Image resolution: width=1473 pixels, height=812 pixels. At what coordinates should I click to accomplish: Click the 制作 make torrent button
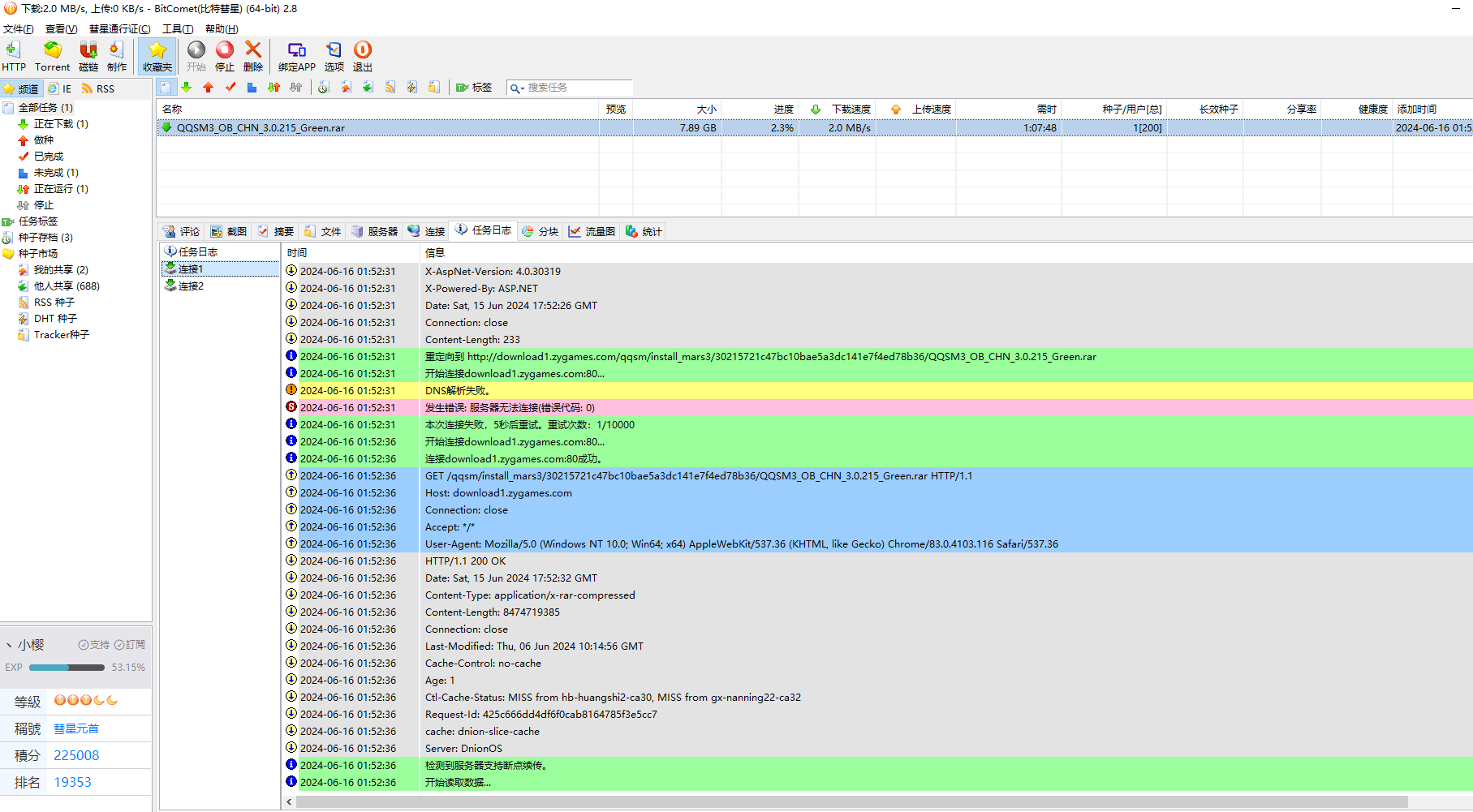tap(117, 56)
